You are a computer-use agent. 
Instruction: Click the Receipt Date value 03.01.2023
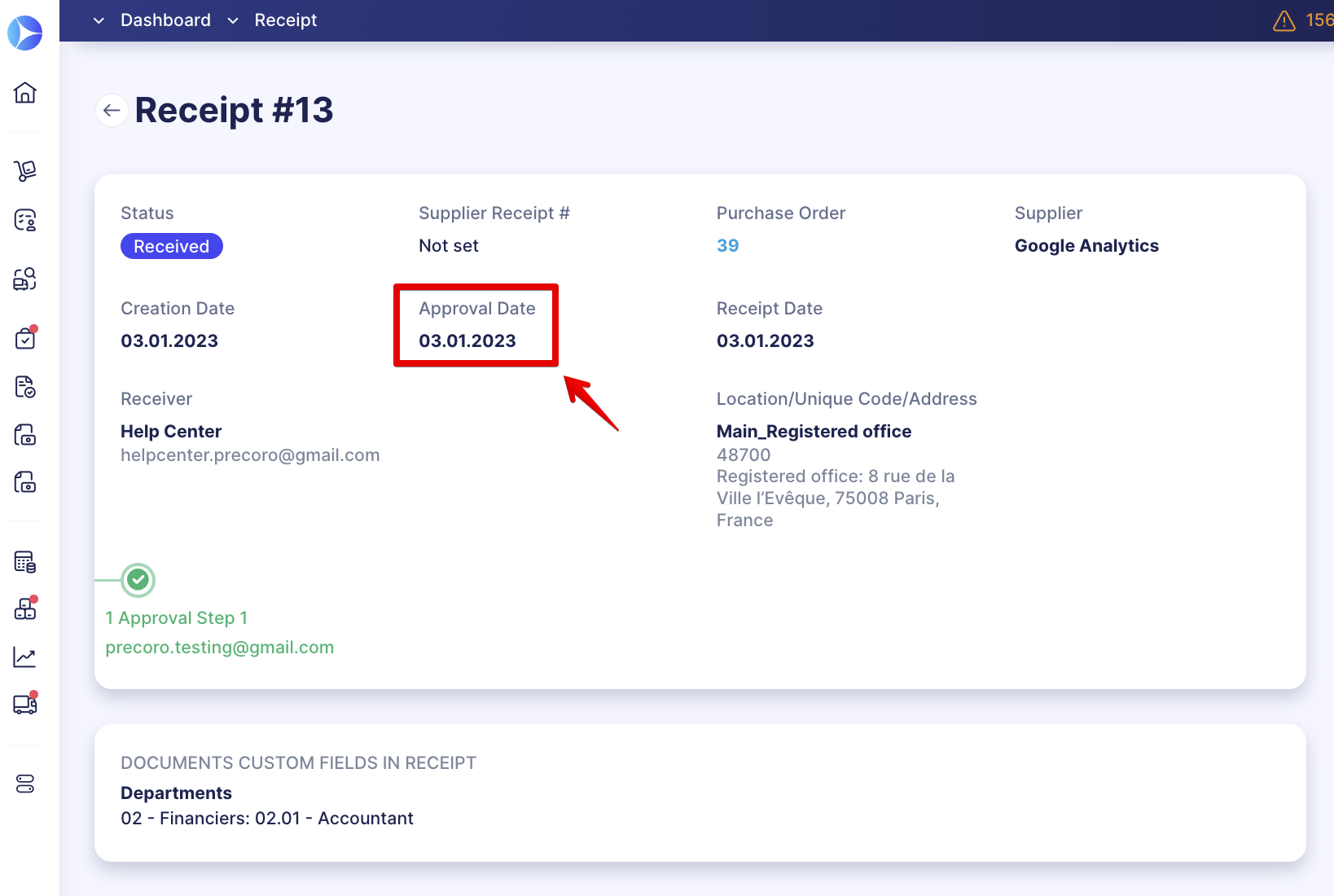point(766,340)
